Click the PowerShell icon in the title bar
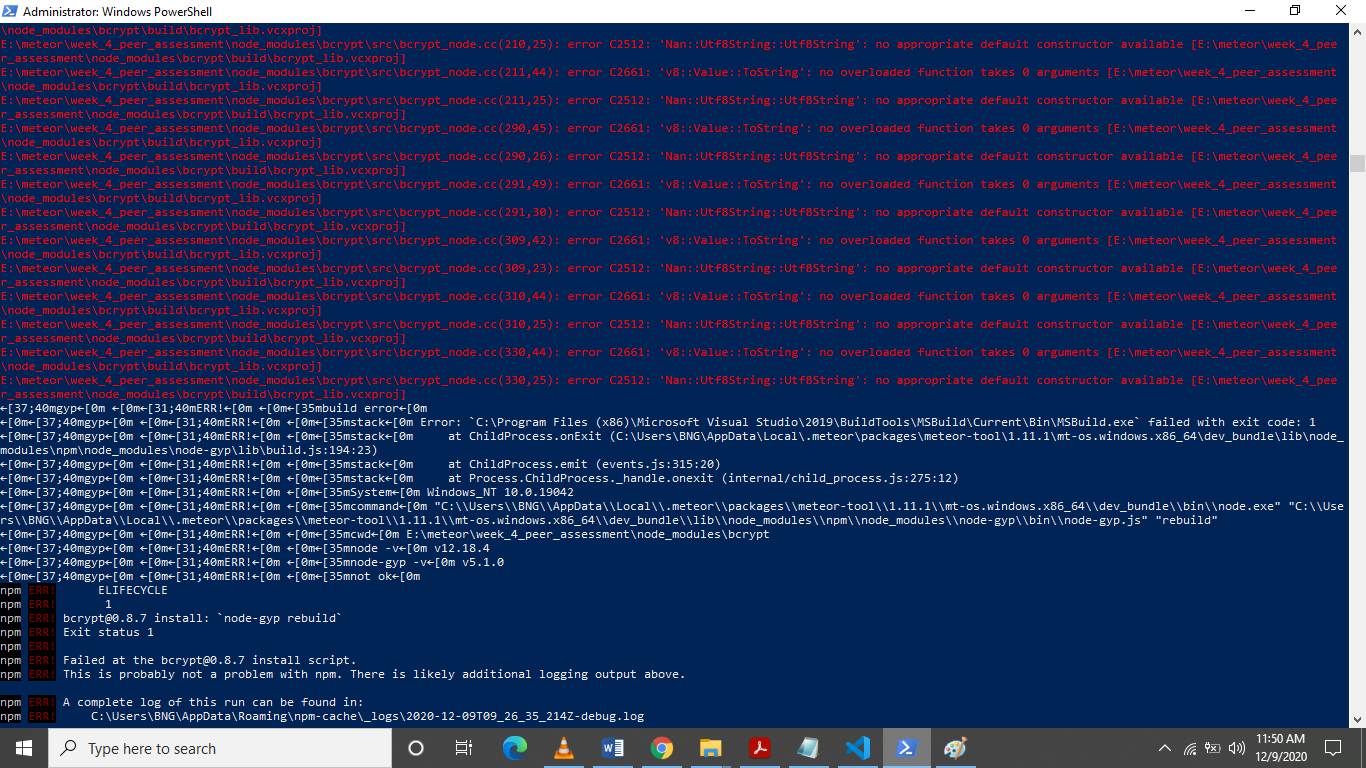Viewport: 1366px width, 768px height. tap(10, 11)
